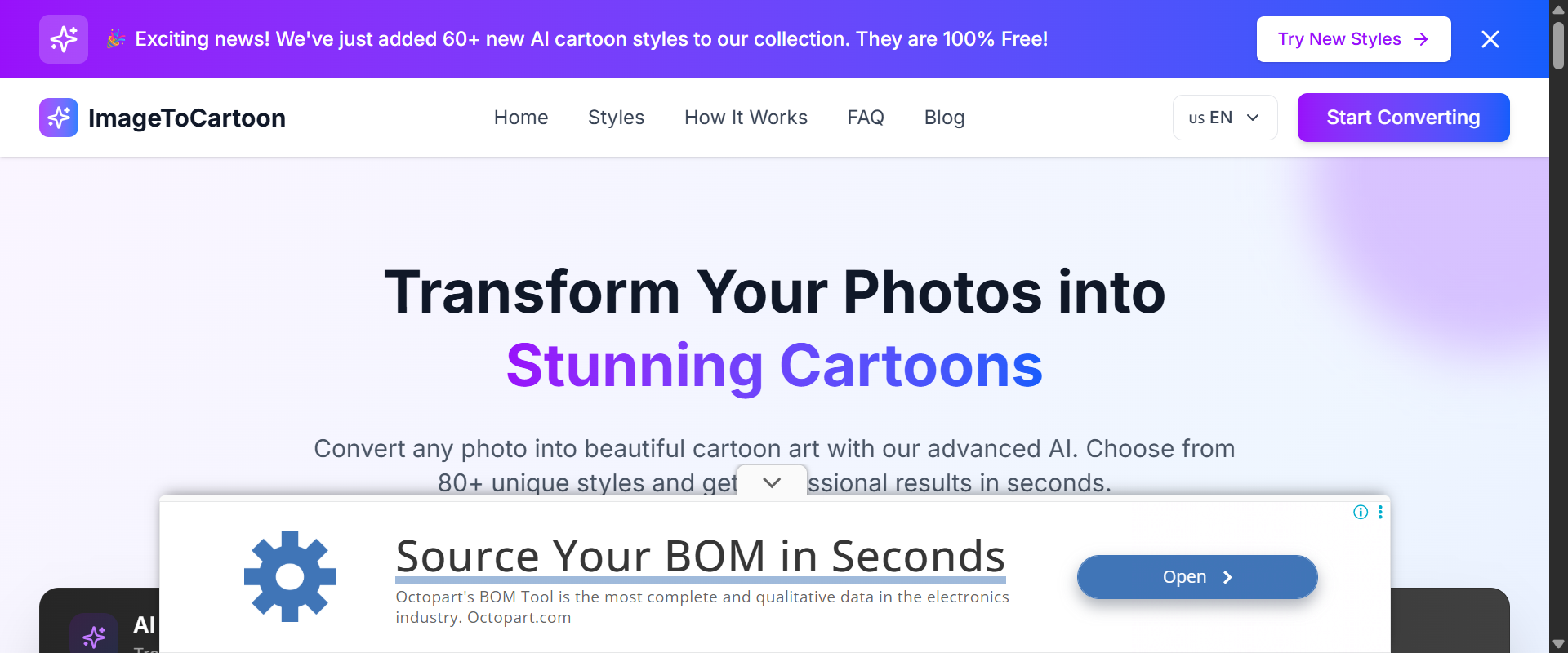Click the party emoji in the announcement banner
This screenshot has width=1568, height=653.
(115, 38)
